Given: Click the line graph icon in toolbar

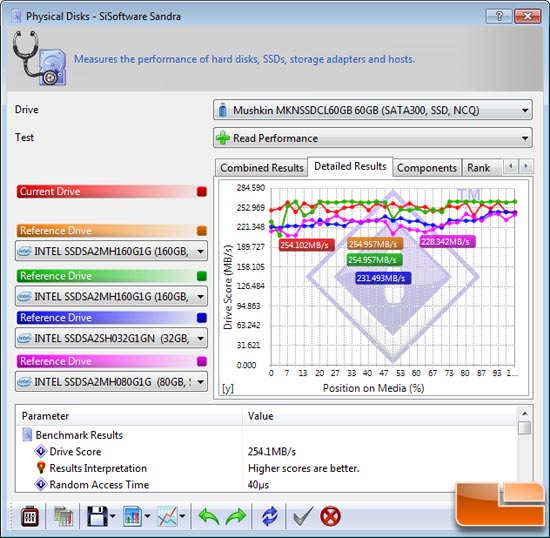Looking at the screenshot, I should [168, 516].
